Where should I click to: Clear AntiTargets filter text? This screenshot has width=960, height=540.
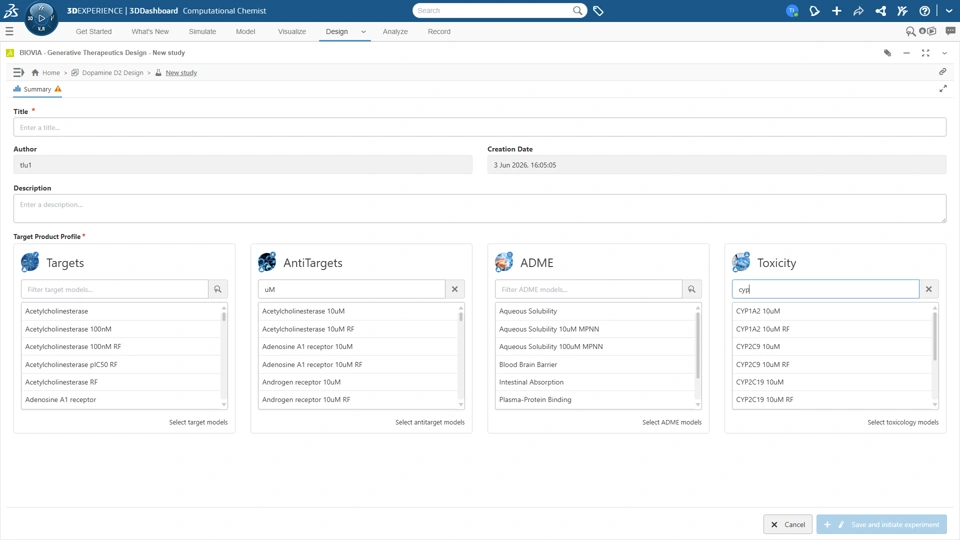455,289
